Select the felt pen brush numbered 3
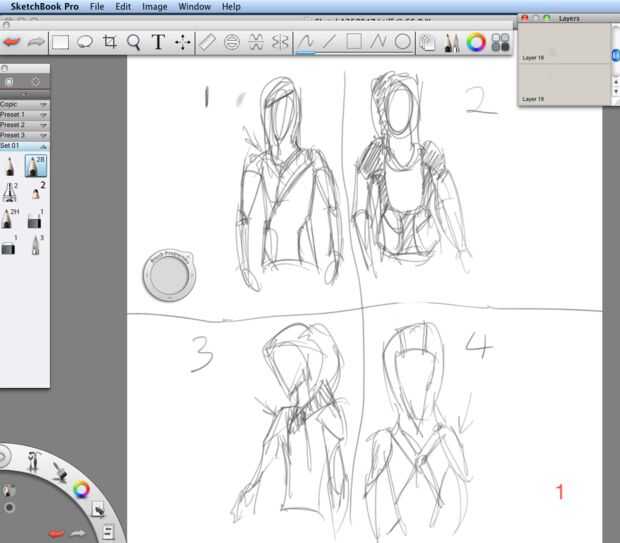This screenshot has height=543, width=620. [x=36, y=245]
